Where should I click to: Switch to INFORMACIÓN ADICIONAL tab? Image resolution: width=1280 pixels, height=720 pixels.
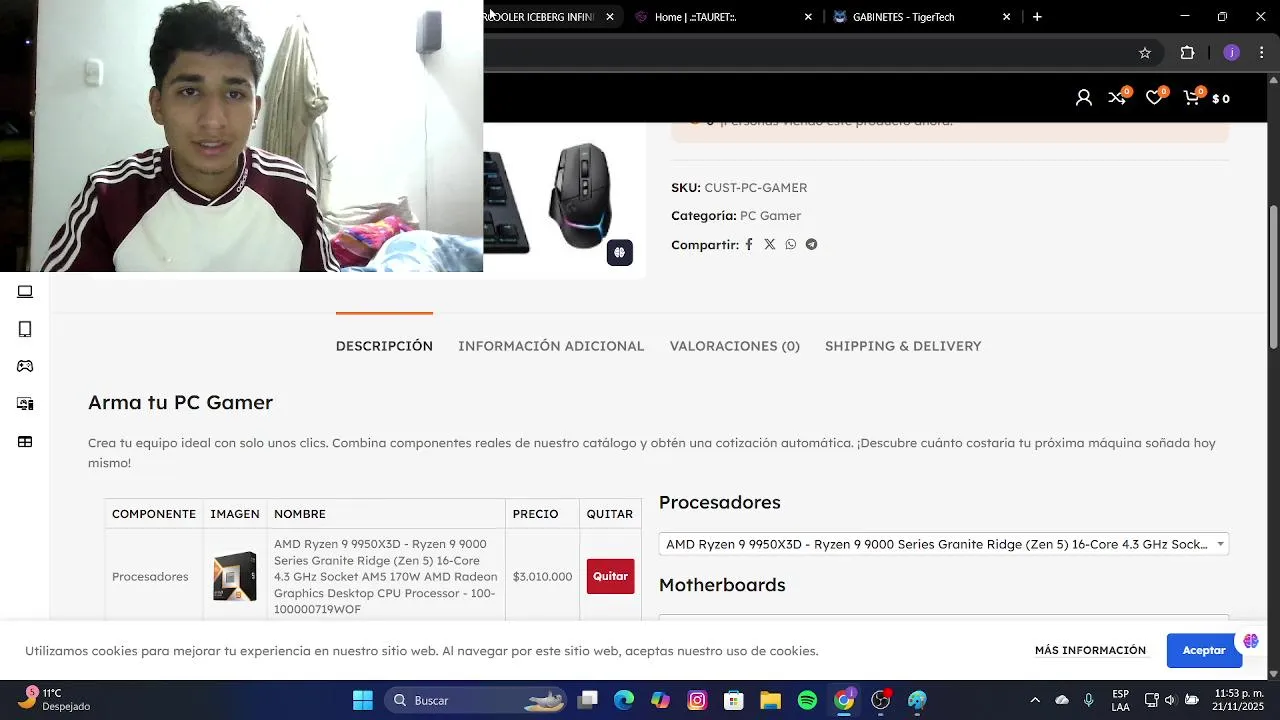551,346
